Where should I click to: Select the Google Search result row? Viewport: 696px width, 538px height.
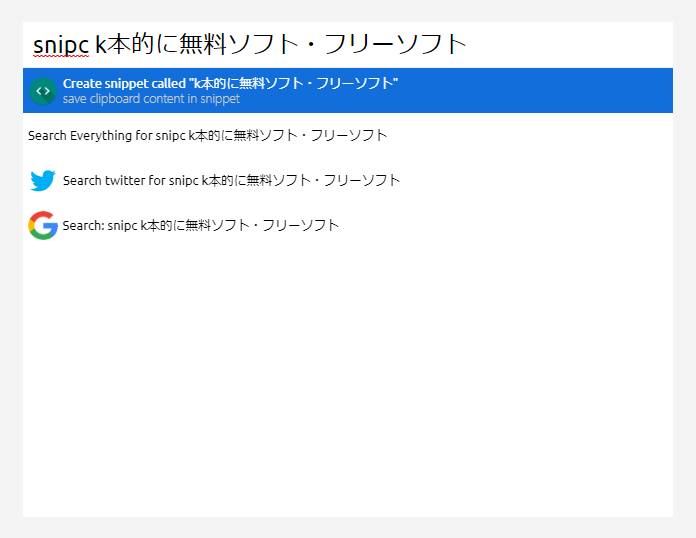pos(348,225)
